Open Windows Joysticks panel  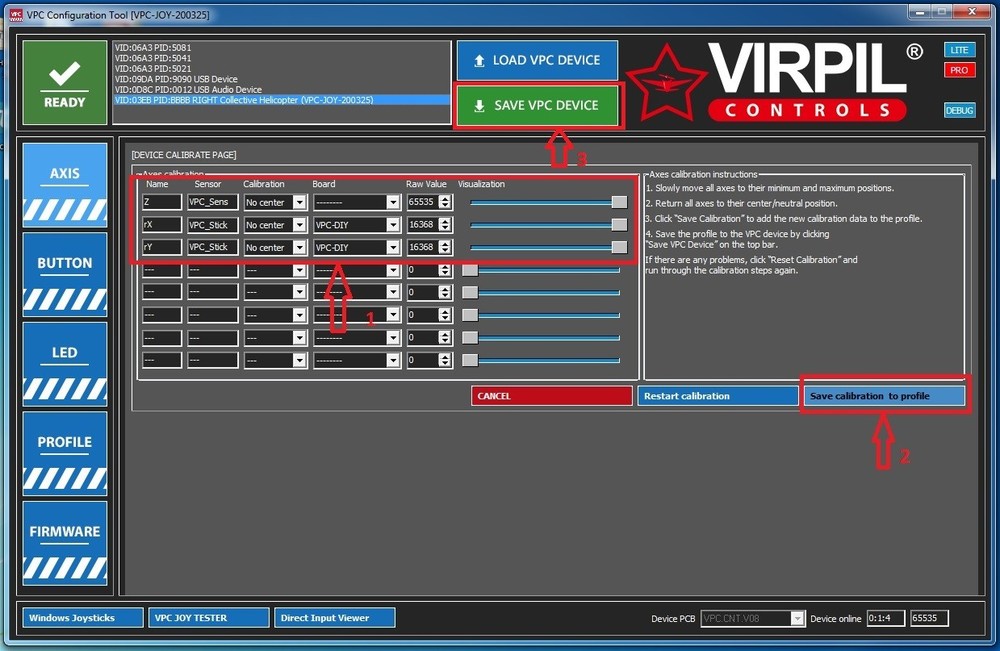[x=83, y=618]
